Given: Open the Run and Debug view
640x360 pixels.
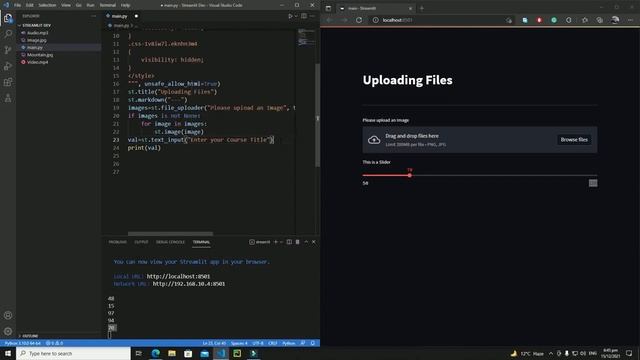Looking at the screenshot, I should [8, 66].
